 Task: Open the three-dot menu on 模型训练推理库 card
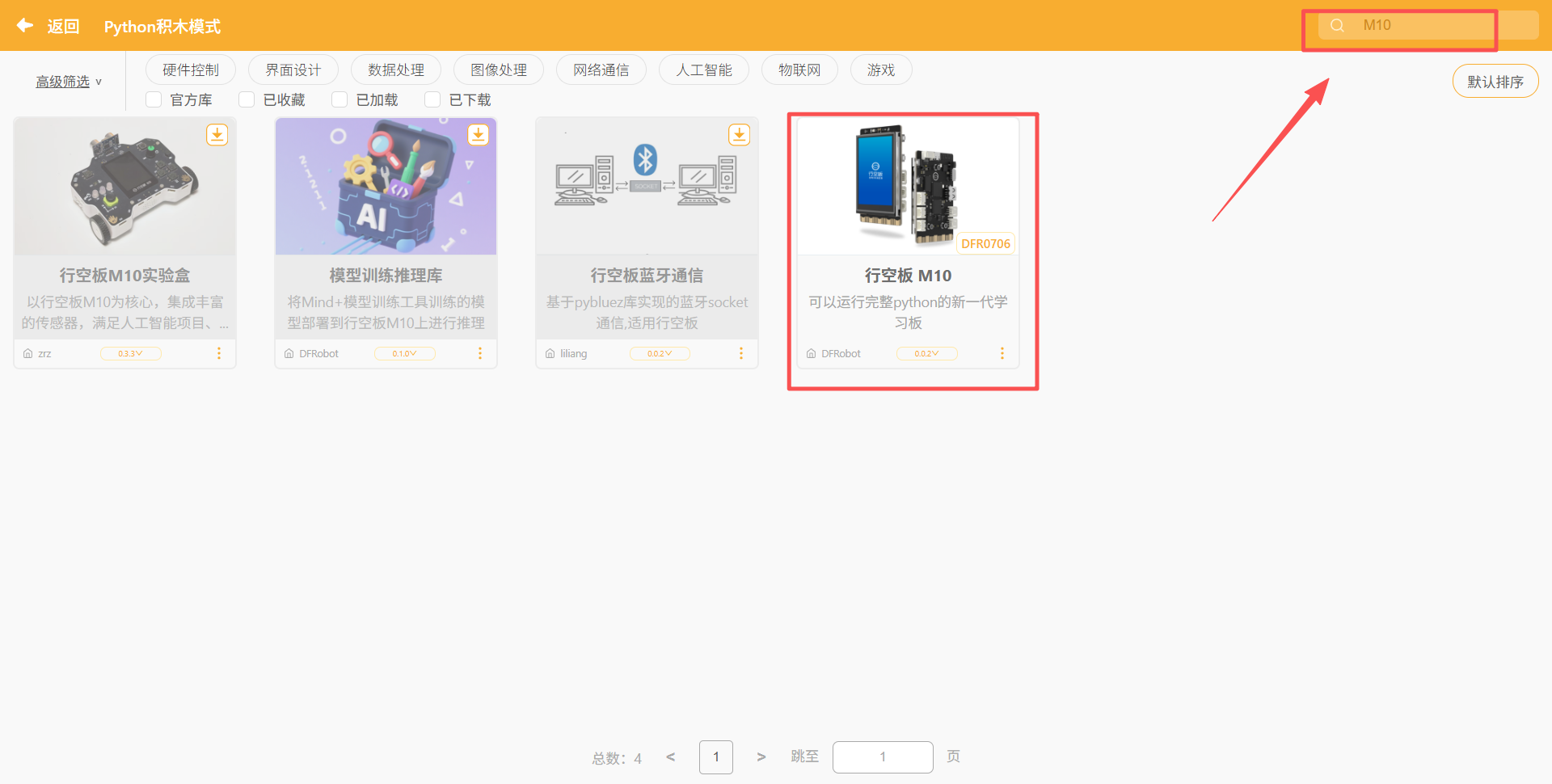(480, 353)
